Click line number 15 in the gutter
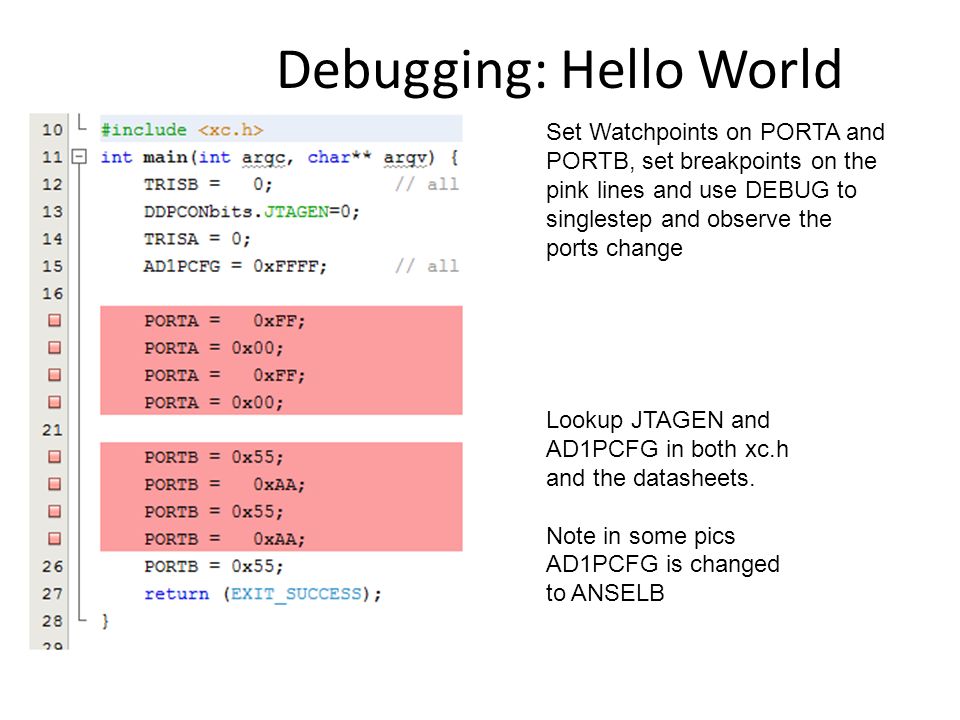 click(x=53, y=266)
